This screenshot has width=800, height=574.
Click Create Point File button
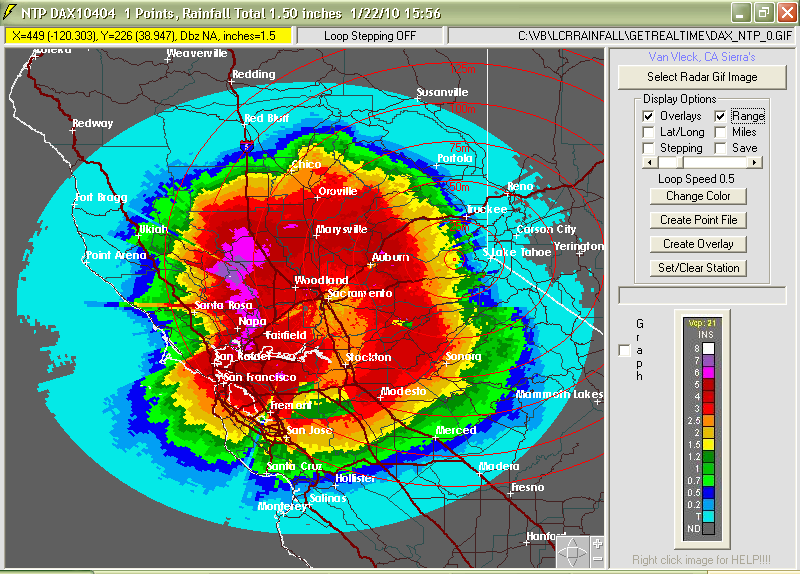[698, 220]
